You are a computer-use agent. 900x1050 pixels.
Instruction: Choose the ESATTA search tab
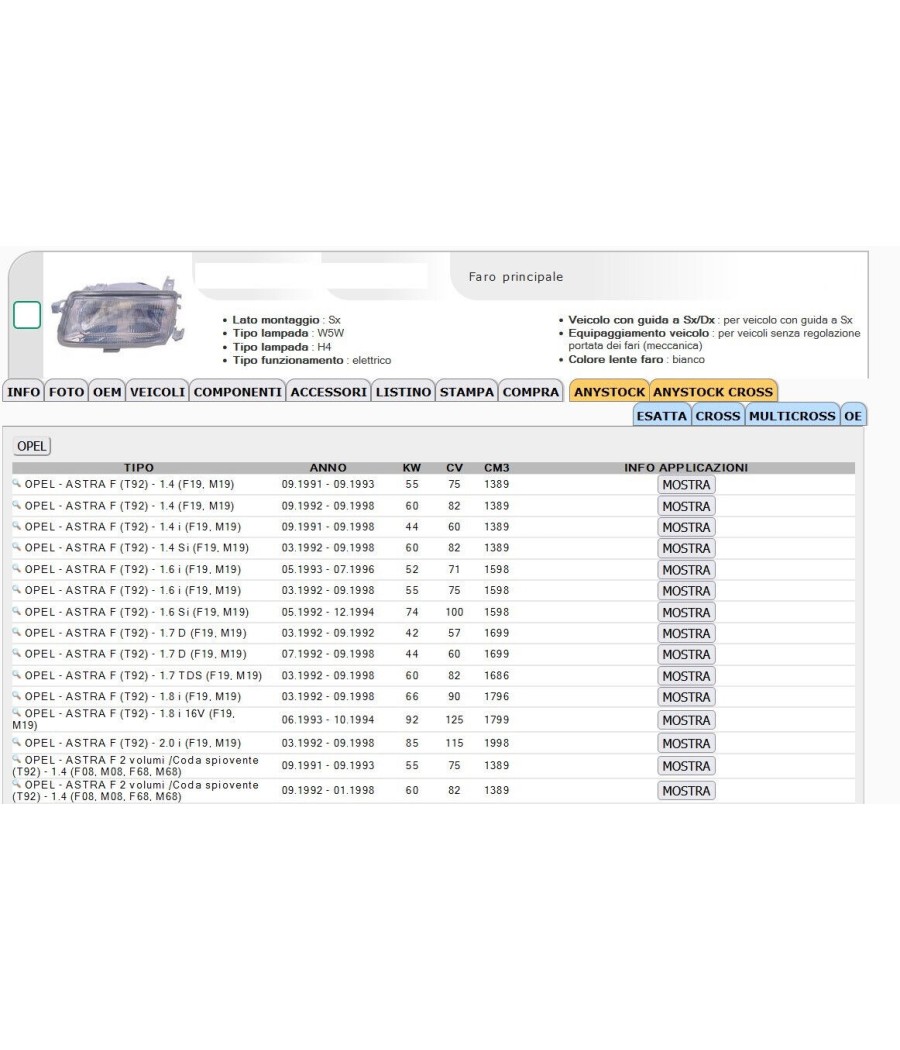point(662,416)
